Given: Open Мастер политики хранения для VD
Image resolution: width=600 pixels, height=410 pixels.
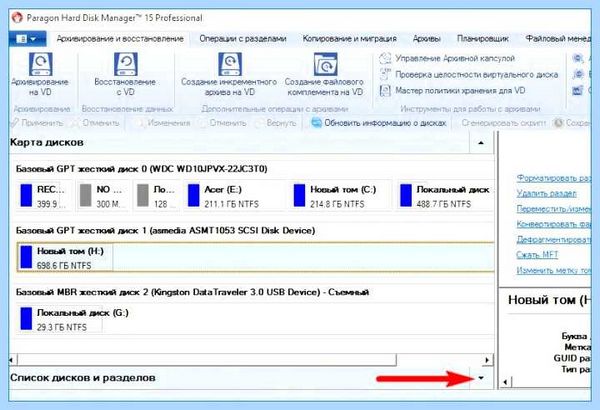Looking at the screenshot, I should tap(460, 91).
